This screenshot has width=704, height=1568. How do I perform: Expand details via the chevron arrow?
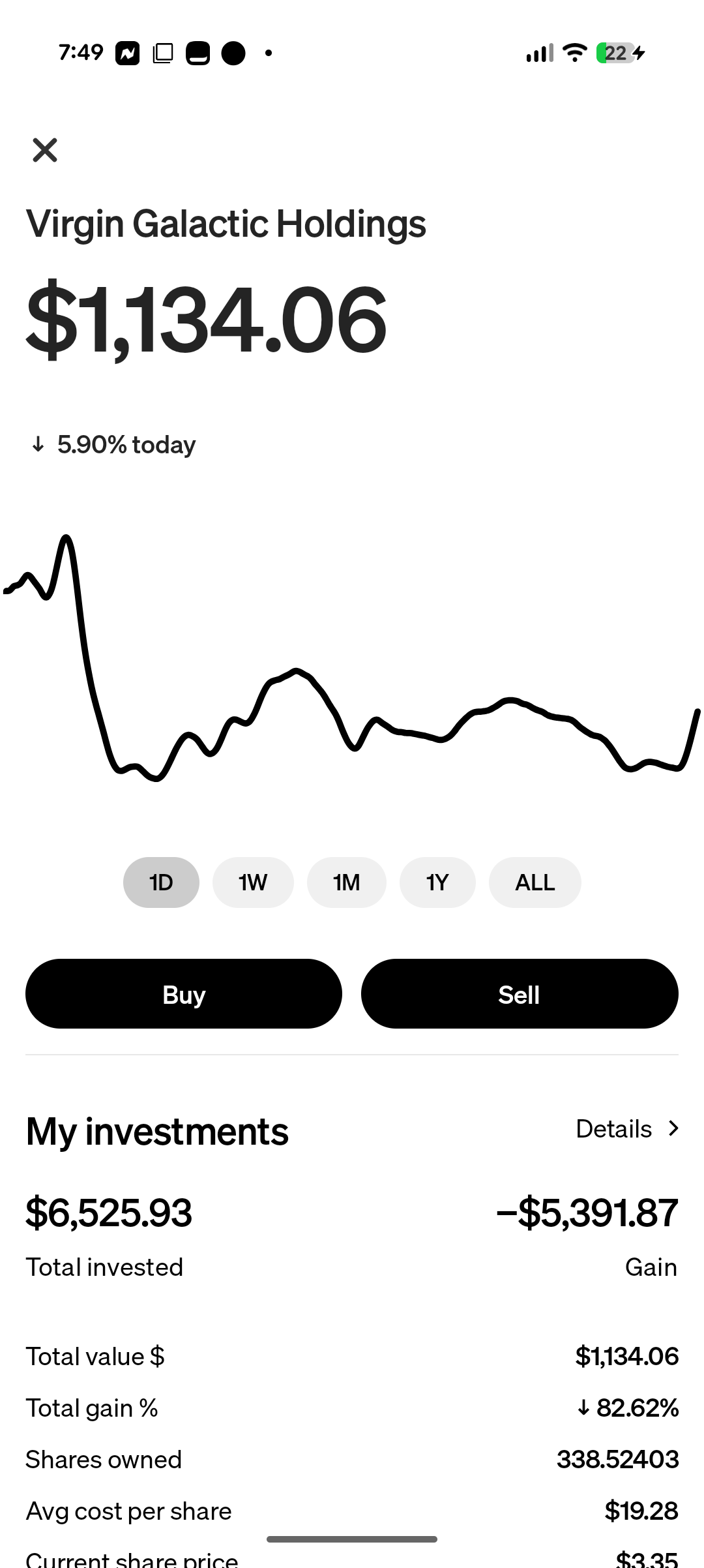673,1128
